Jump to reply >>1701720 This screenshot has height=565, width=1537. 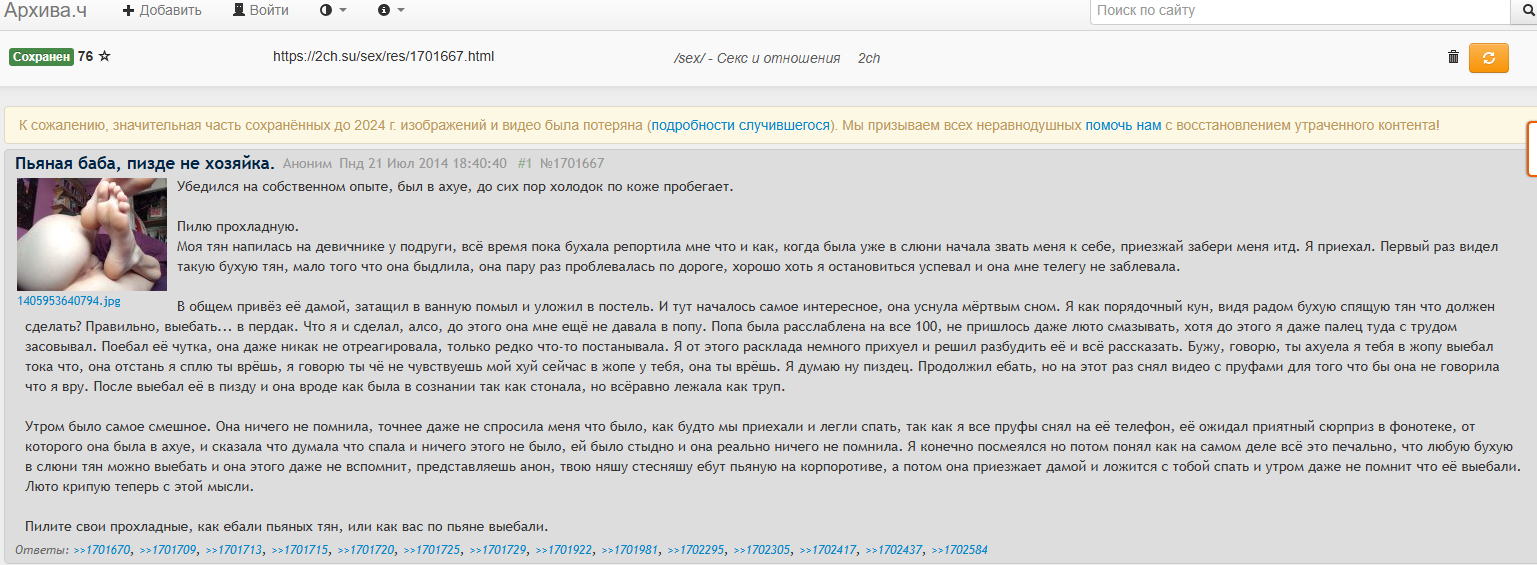point(366,550)
